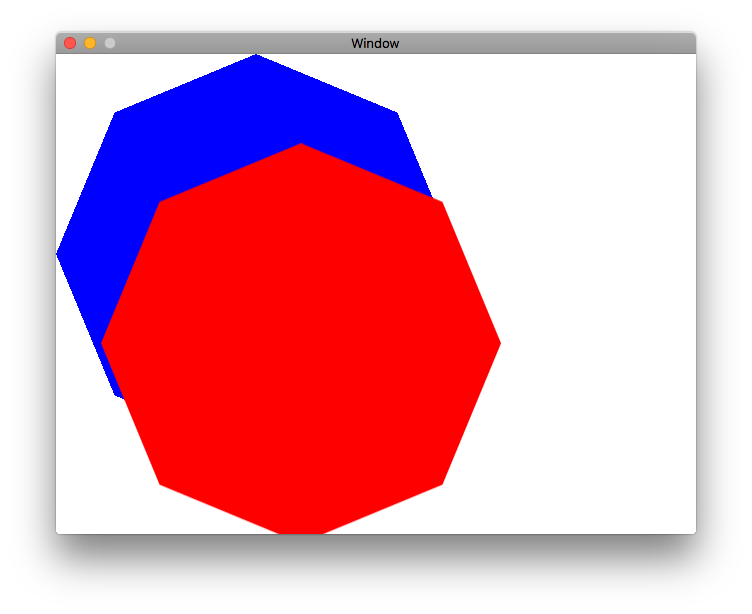Click the gray disabled zoom button

click(x=110, y=43)
